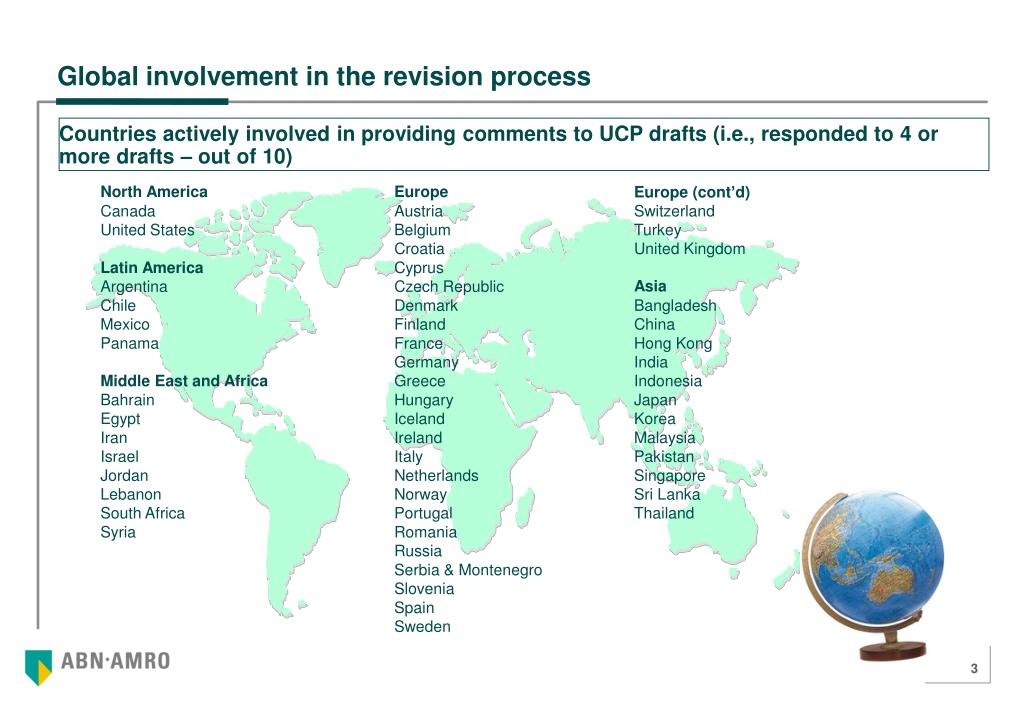The height and width of the screenshot is (708, 1023).
Task: Select the 'Middle East and Africa' heading
Action: coord(184,381)
